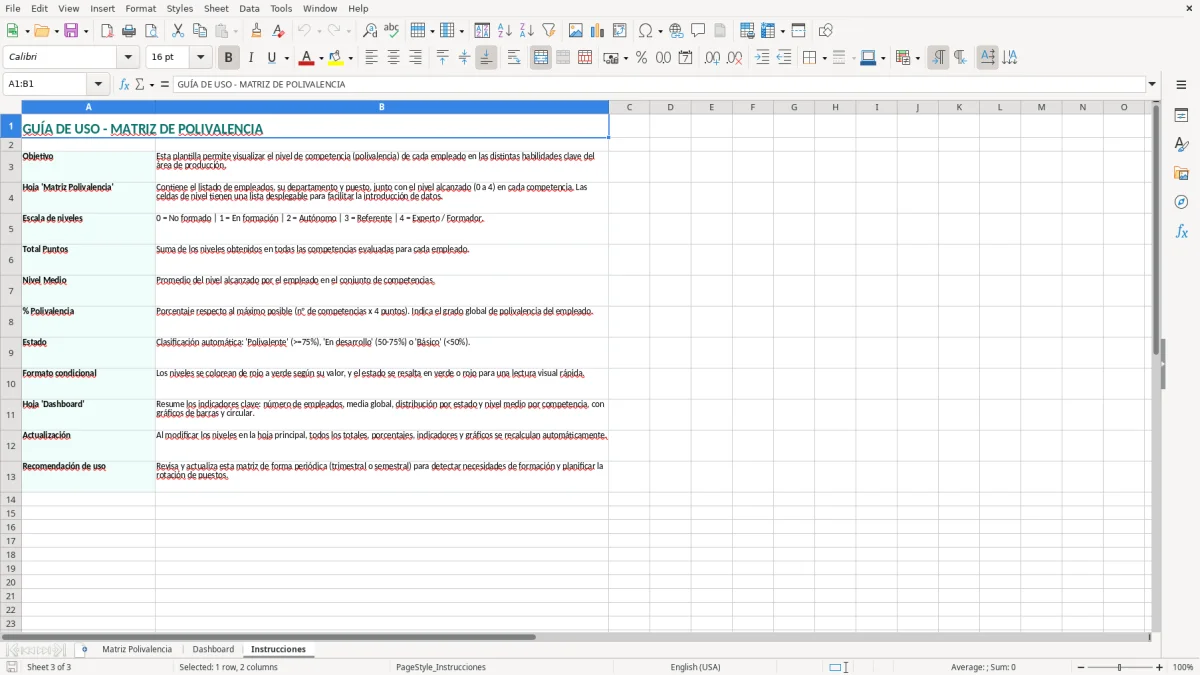Click the Cut scissors icon
This screenshot has width=1200, height=675.
(x=177, y=31)
